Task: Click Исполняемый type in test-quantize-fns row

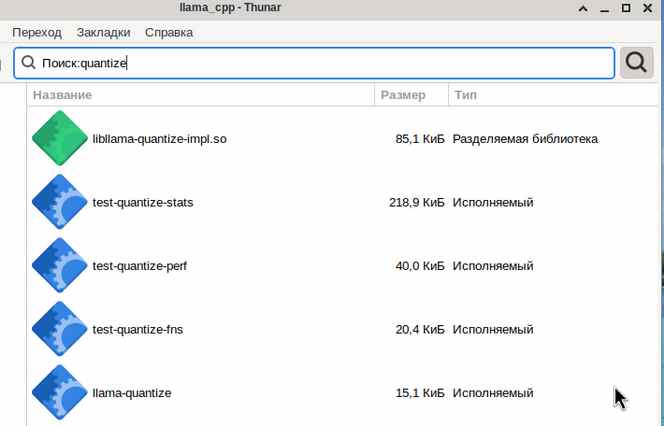Action: click(x=493, y=329)
